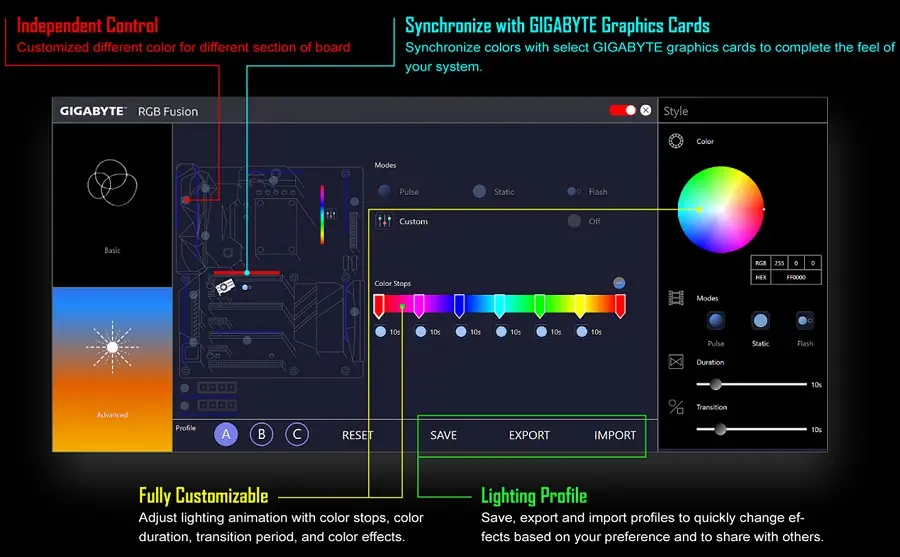This screenshot has width=900, height=557.
Task: Select the cyan color stop marker
Action: [x=499, y=305]
